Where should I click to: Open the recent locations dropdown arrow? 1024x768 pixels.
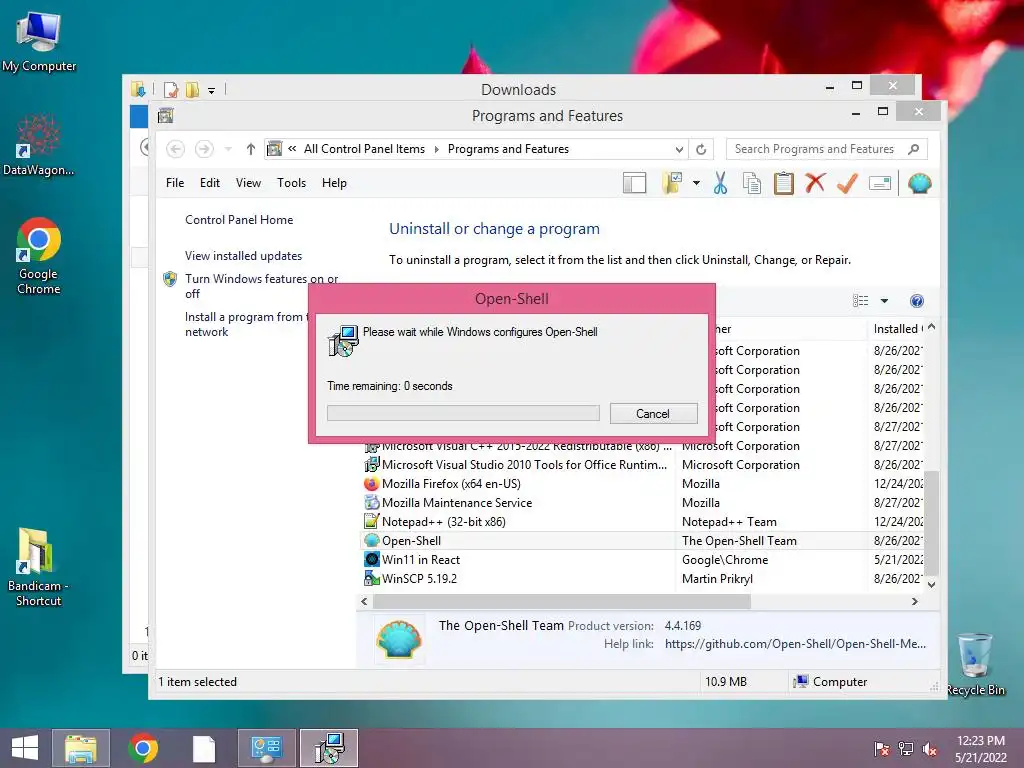tap(228, 150)
